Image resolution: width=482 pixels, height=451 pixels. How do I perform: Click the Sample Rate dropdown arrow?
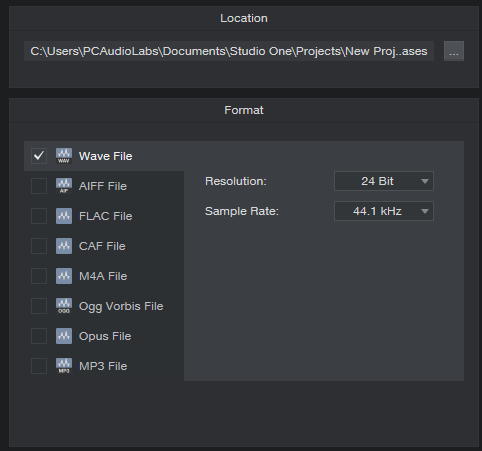tap(424, 211)
